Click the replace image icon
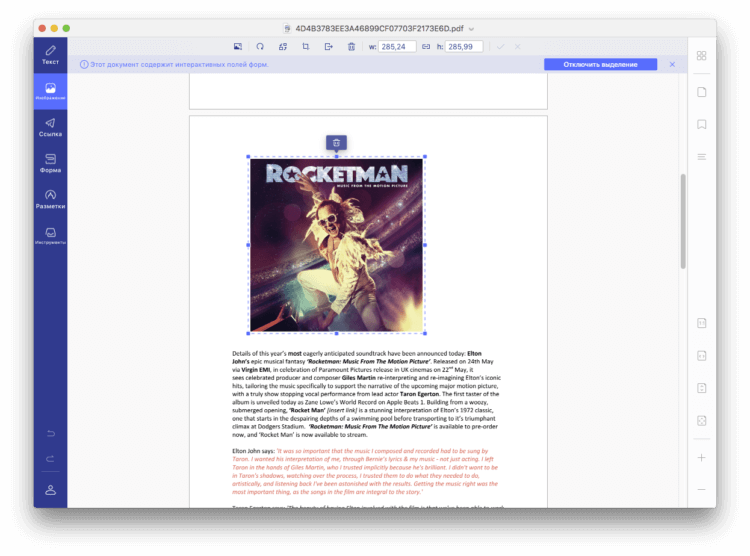This screenshot has width=750, height=556. [x=283, y=46]
